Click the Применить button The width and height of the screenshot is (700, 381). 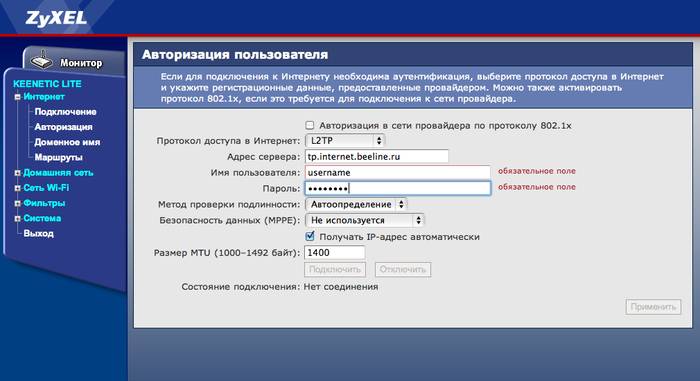point(653,307)
